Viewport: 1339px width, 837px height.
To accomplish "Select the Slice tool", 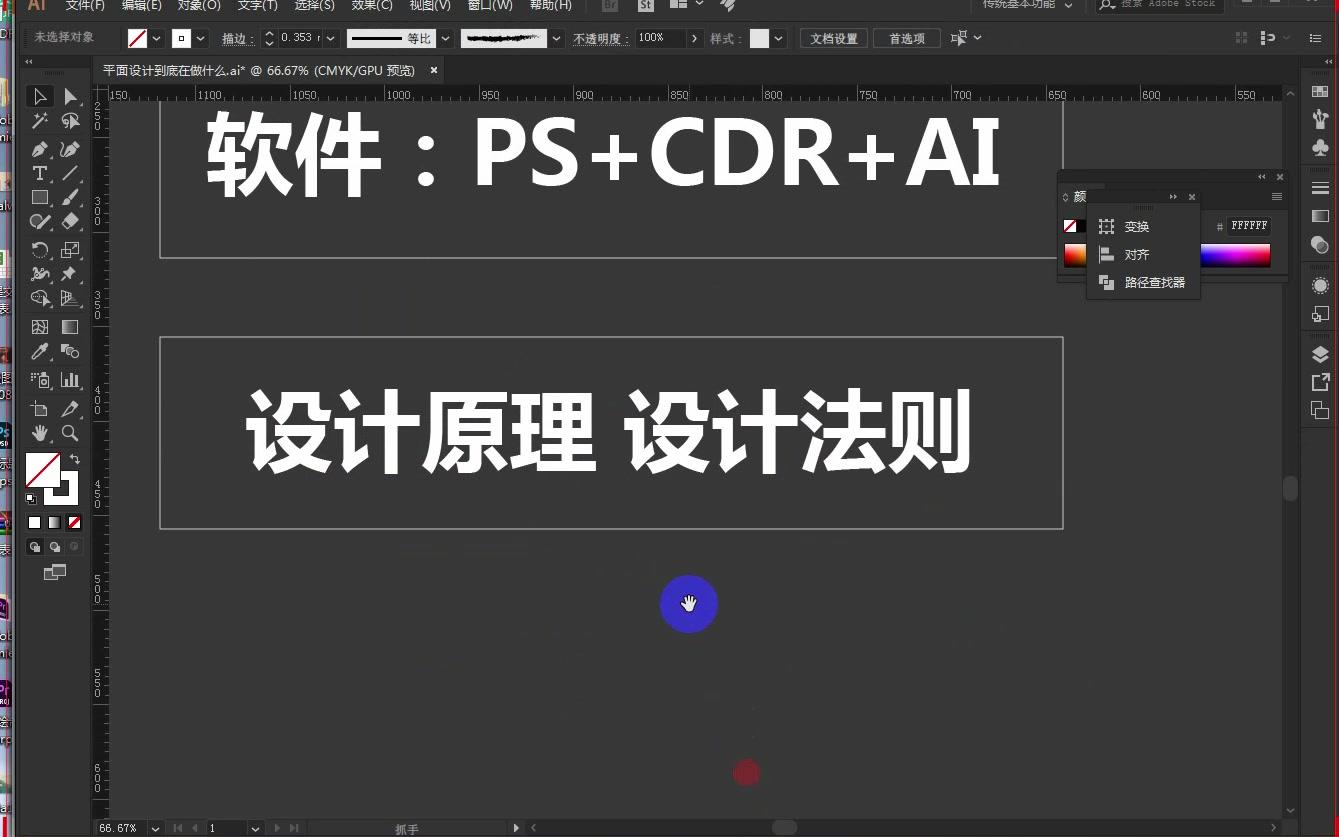I will [x=70, y=409].
